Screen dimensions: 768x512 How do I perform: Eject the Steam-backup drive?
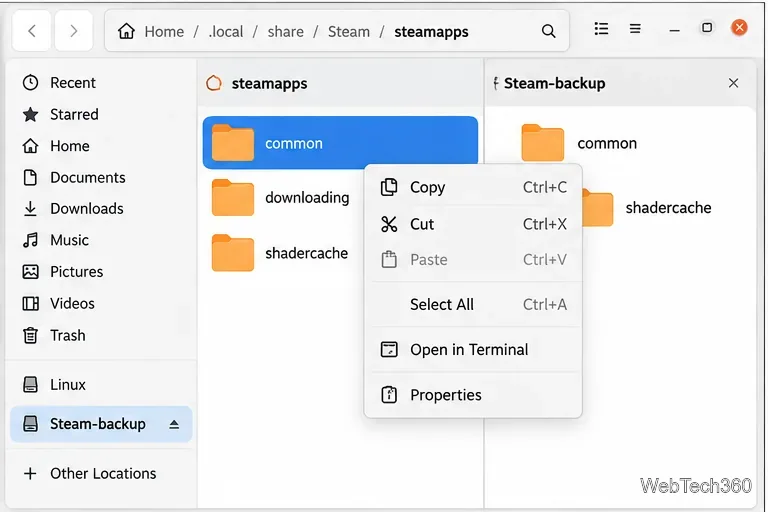(x=174, y=424)
